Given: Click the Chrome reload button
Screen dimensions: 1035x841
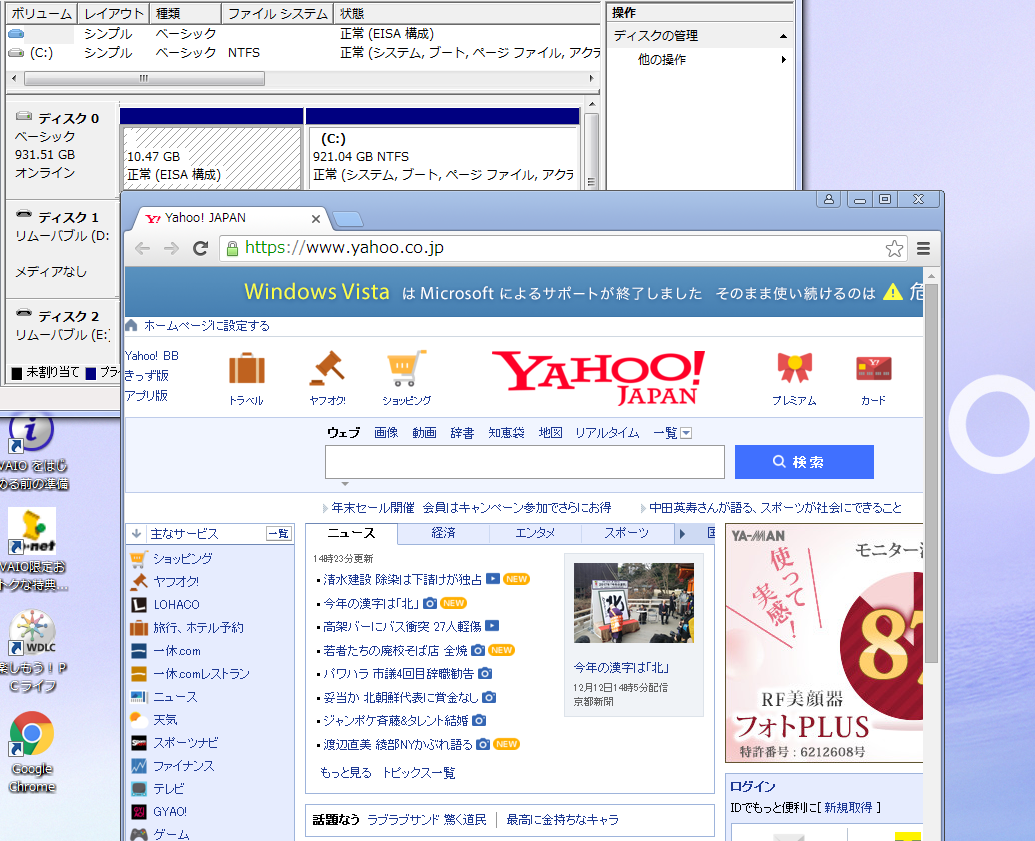Looking at the screenshot, I should [201, 248].
